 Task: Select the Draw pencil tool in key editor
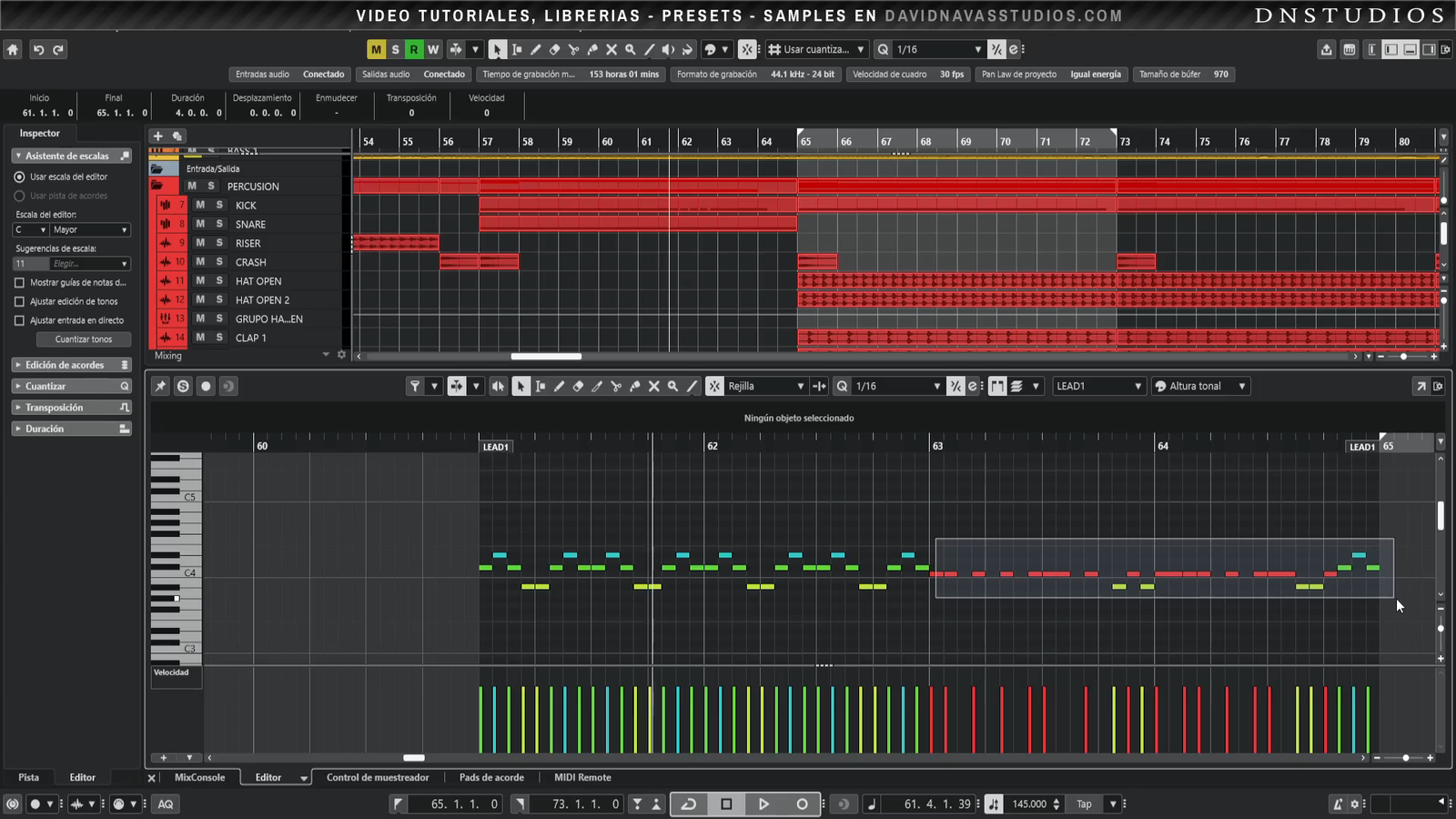coord(559,387)
